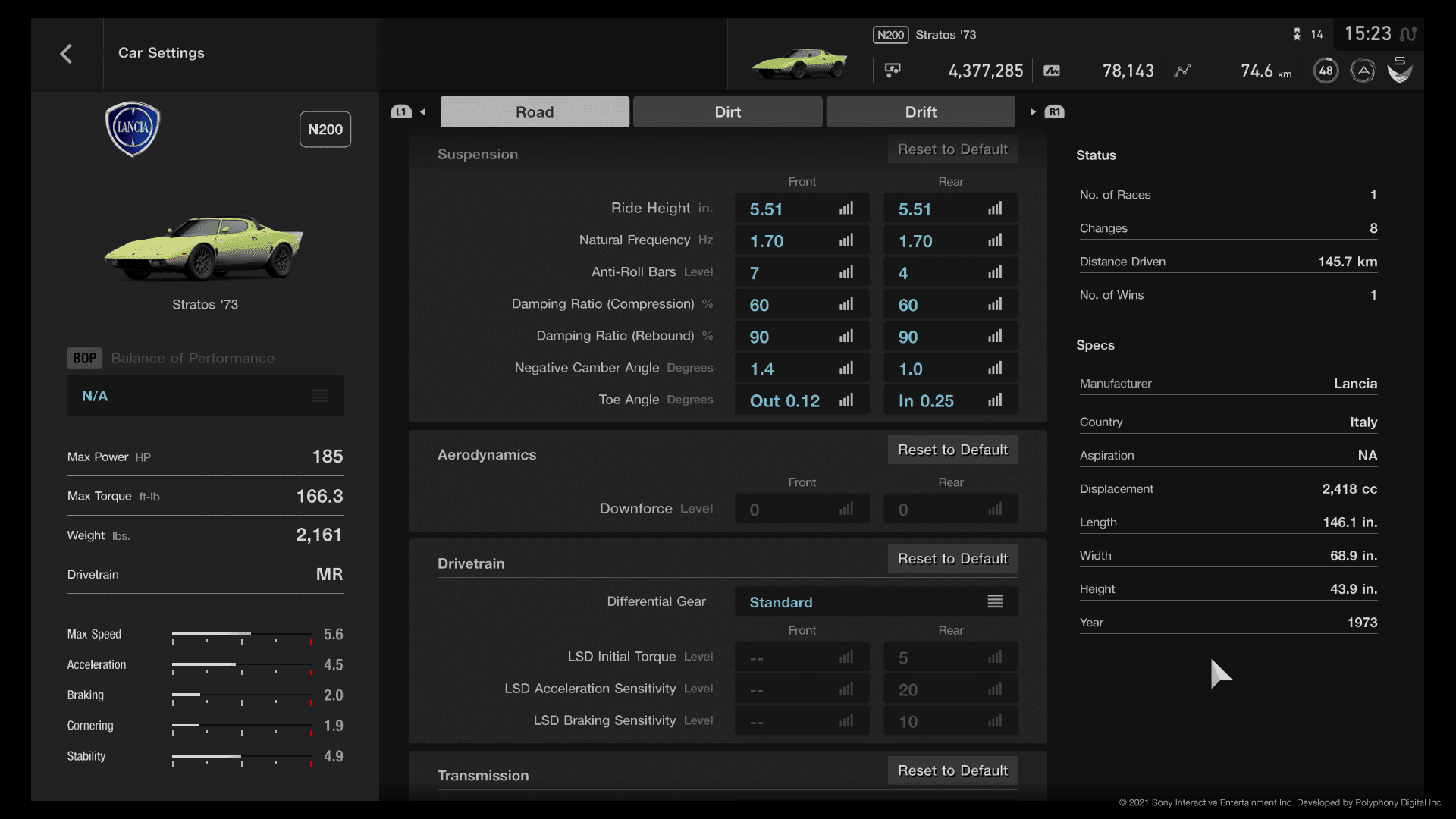This screenshot has width=1456, height=819.
Task: Click the N200 class badge in the left panel
Action: 325,130
